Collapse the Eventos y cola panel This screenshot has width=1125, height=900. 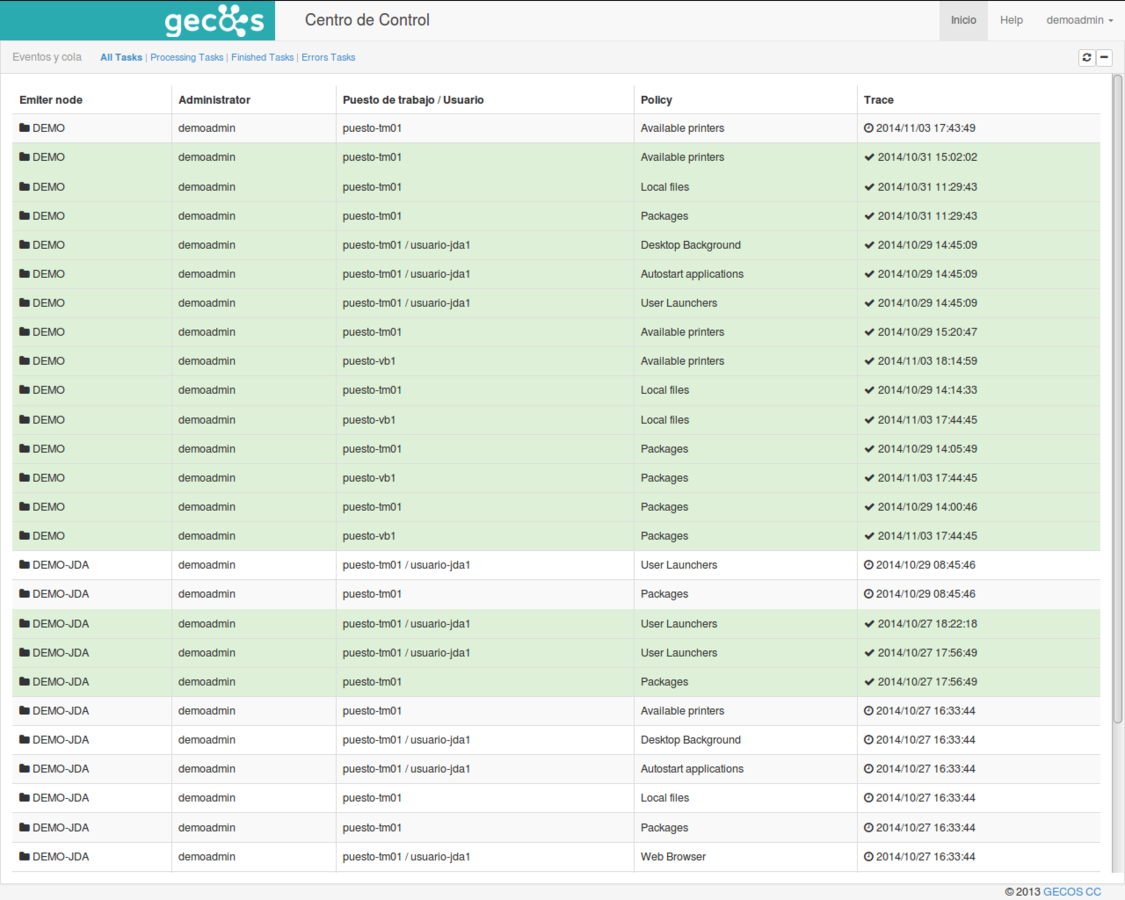[x=1104, y=57]
